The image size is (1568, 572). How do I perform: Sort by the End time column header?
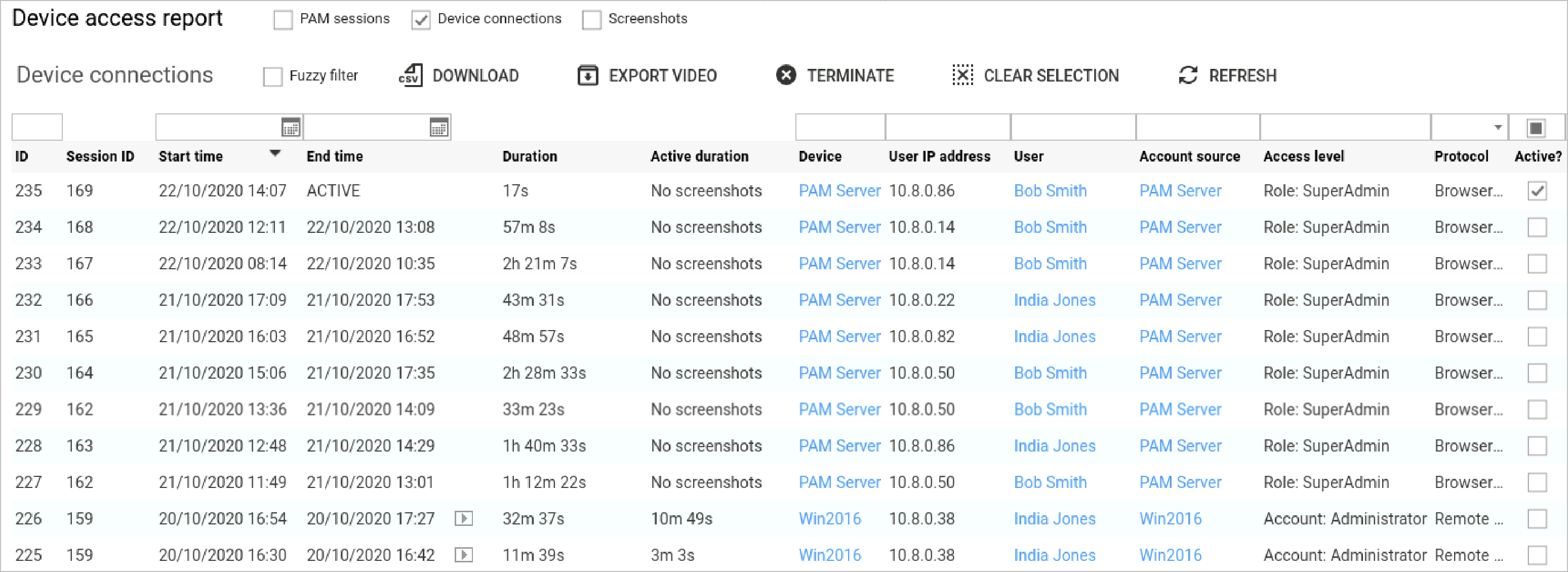pyautogui.click(x=335, y=156)
